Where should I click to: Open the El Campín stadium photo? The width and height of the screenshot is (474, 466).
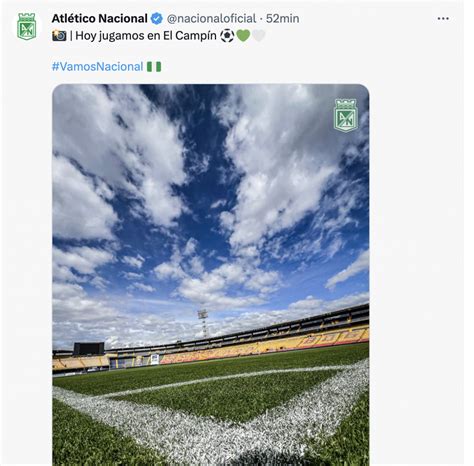tap(211, 275)
